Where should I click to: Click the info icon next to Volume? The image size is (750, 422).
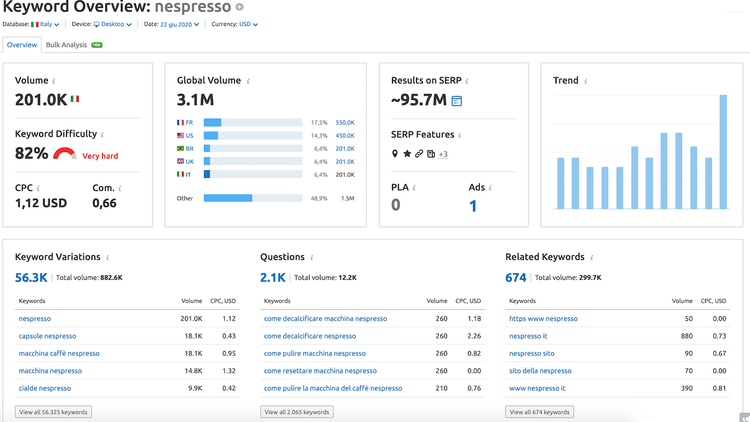(54, 81)
